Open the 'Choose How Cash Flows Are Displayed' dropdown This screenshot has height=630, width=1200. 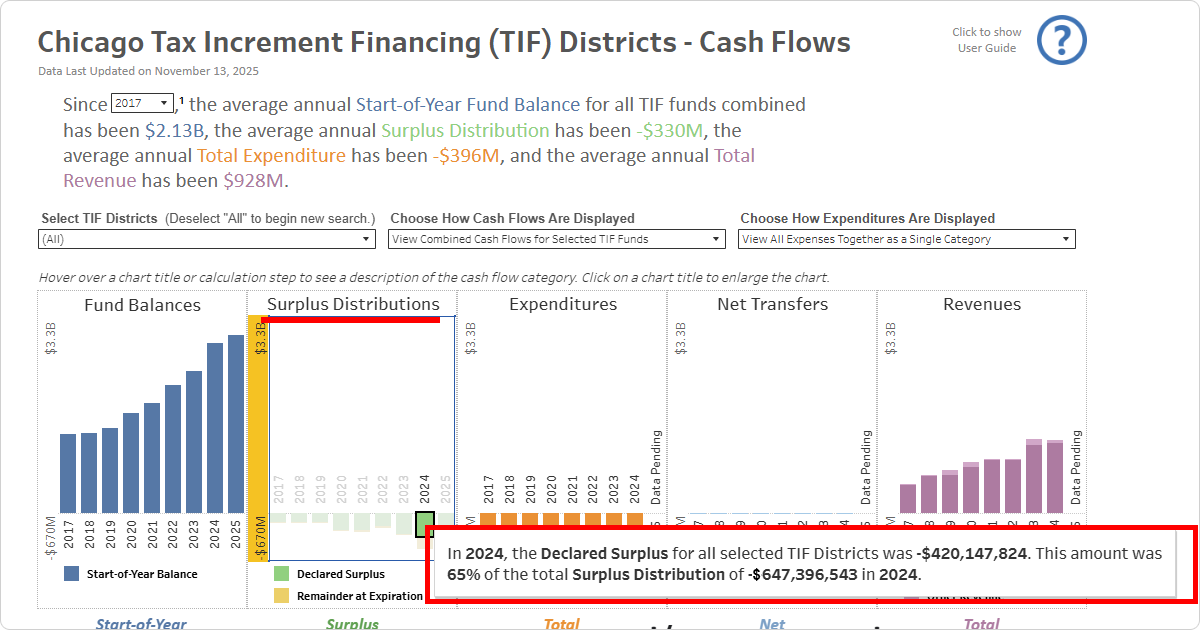click(556, 238)
